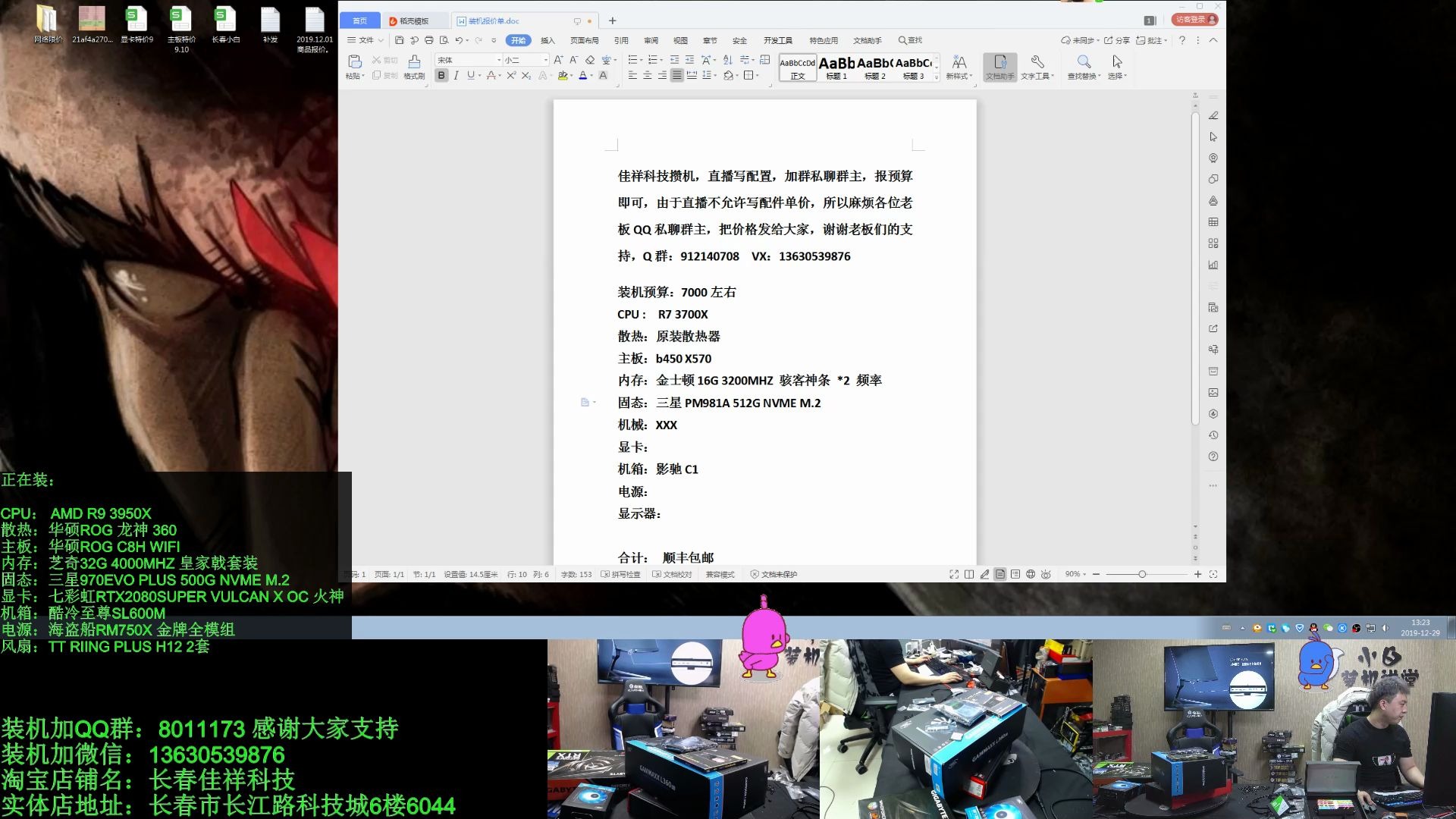Increase font size with A+ icon

[558, 60]
